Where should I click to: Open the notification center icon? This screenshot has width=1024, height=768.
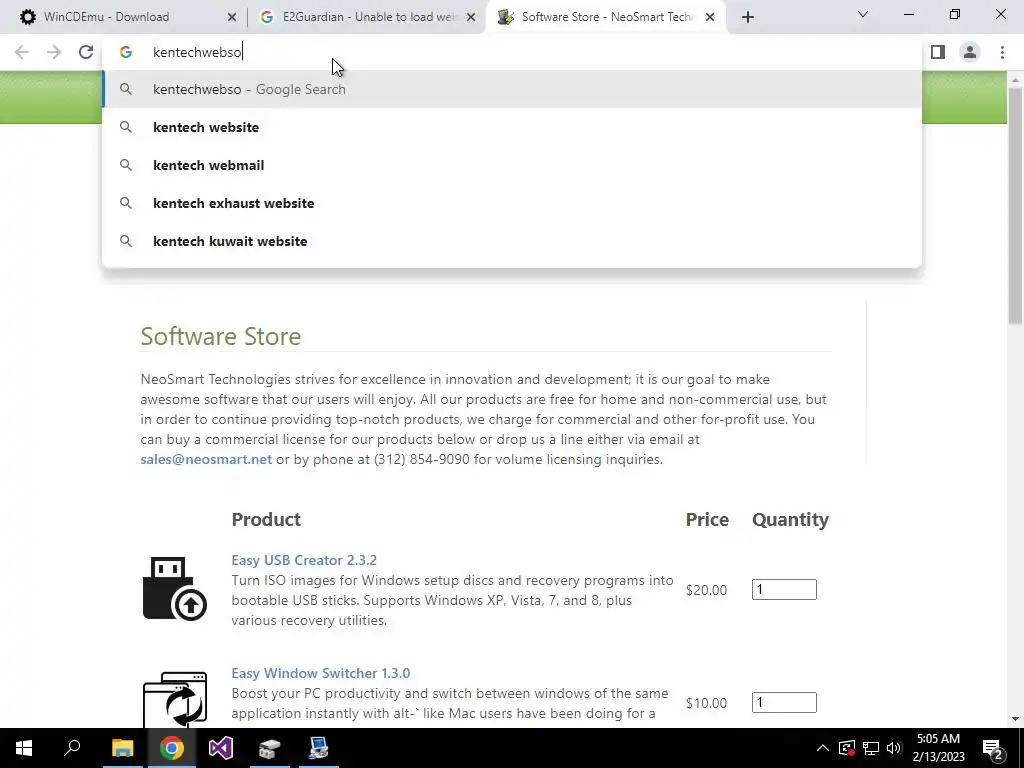click(x=993, y=748)
